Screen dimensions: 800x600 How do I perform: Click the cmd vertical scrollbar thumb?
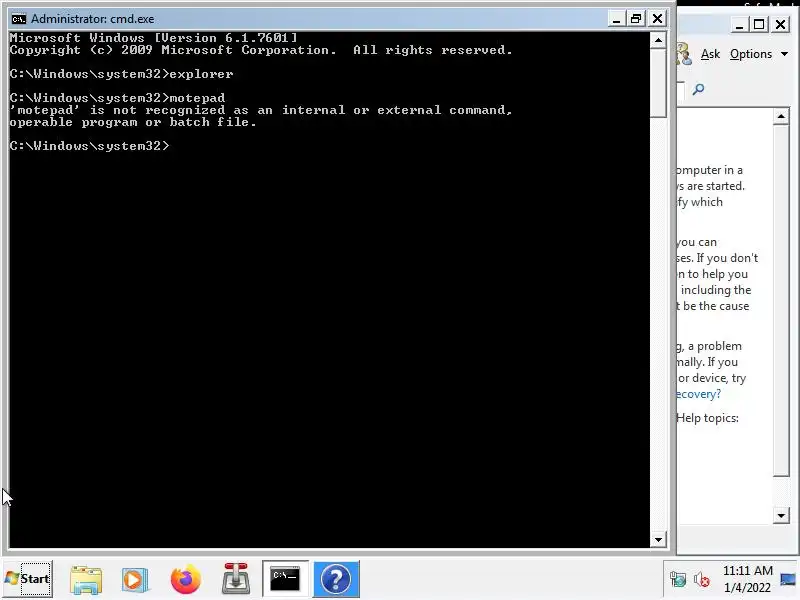pyautogui.click(x=658, y=83)
